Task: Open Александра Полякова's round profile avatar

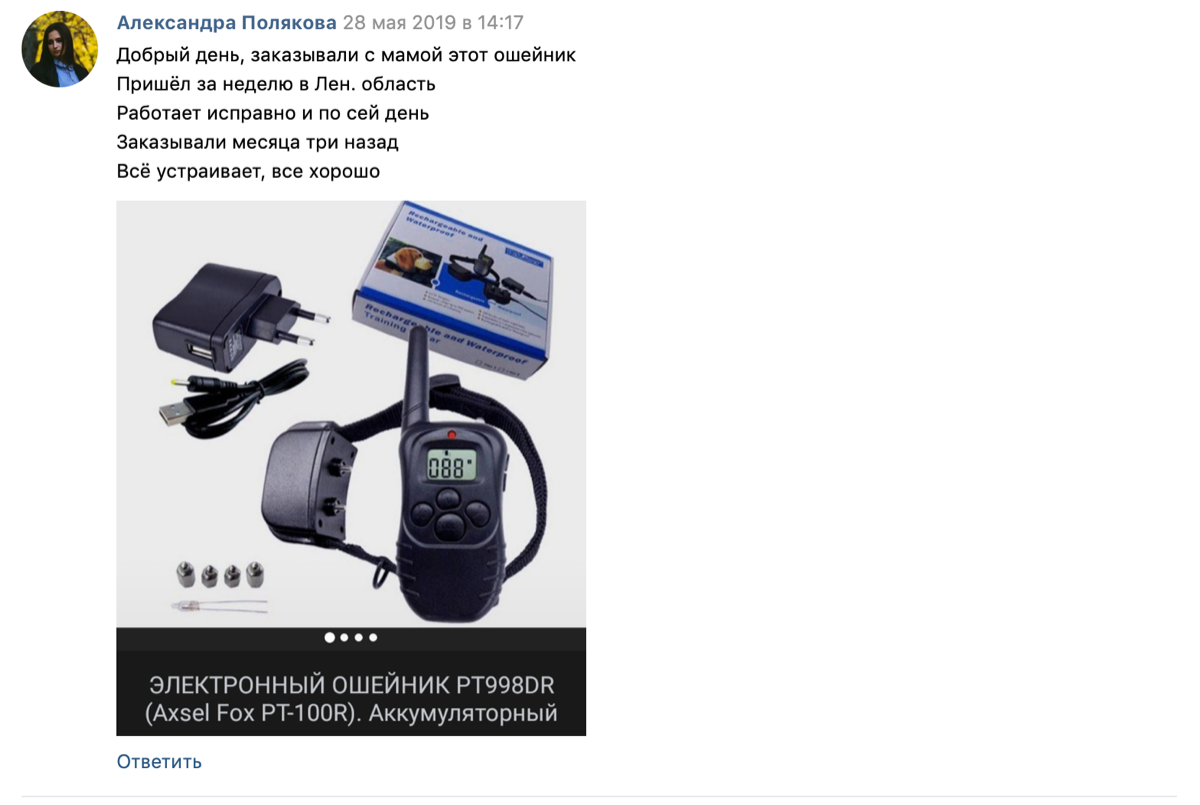Action: point(59,49)
